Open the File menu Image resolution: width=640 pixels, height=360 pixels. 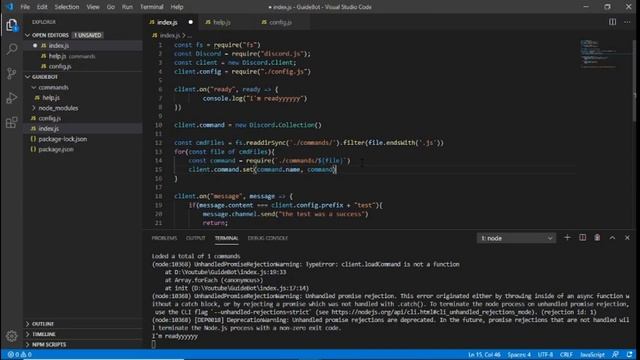point(25,7)
